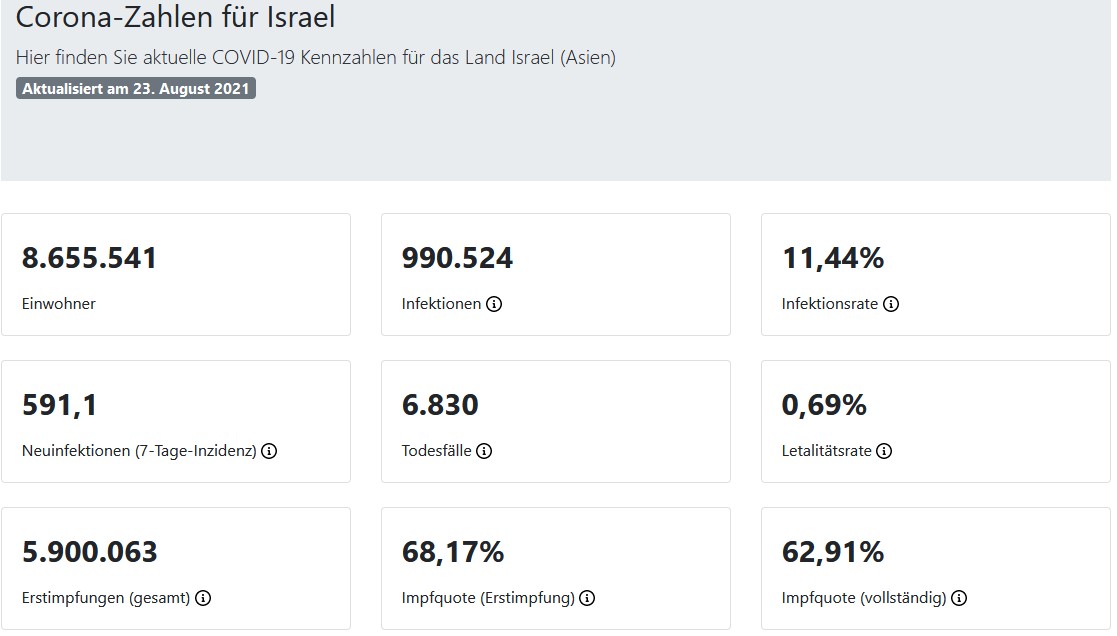Click the 68,17% vaccination rate value
Screen dimensions: 1117x636
[453, 552]
